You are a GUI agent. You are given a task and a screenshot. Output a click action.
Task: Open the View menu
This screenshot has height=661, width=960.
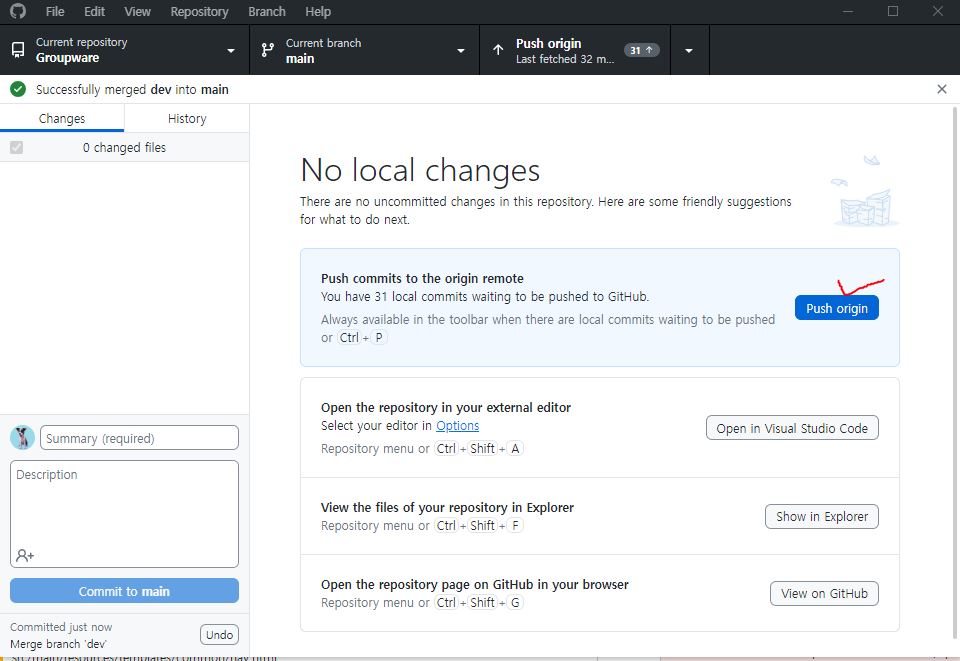tap(137, 12)
